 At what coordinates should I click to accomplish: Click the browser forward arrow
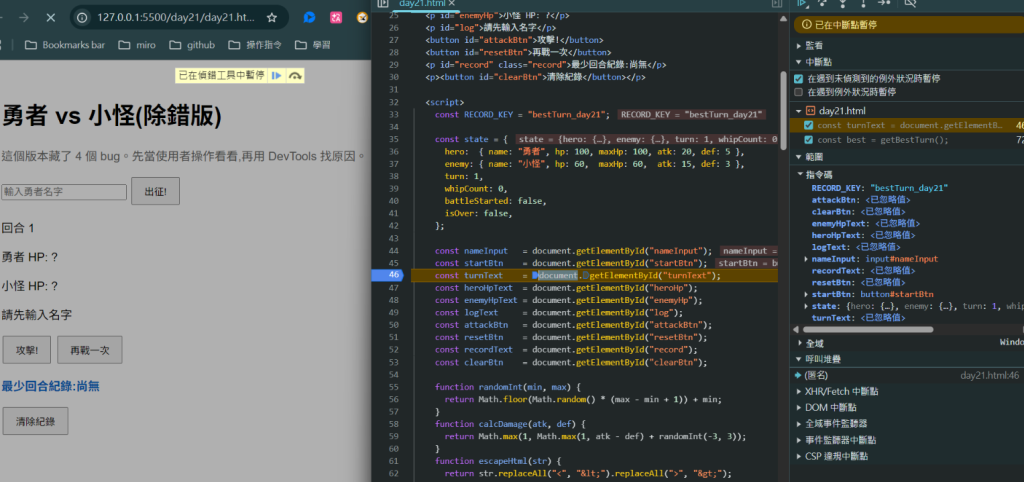[24, 18]
